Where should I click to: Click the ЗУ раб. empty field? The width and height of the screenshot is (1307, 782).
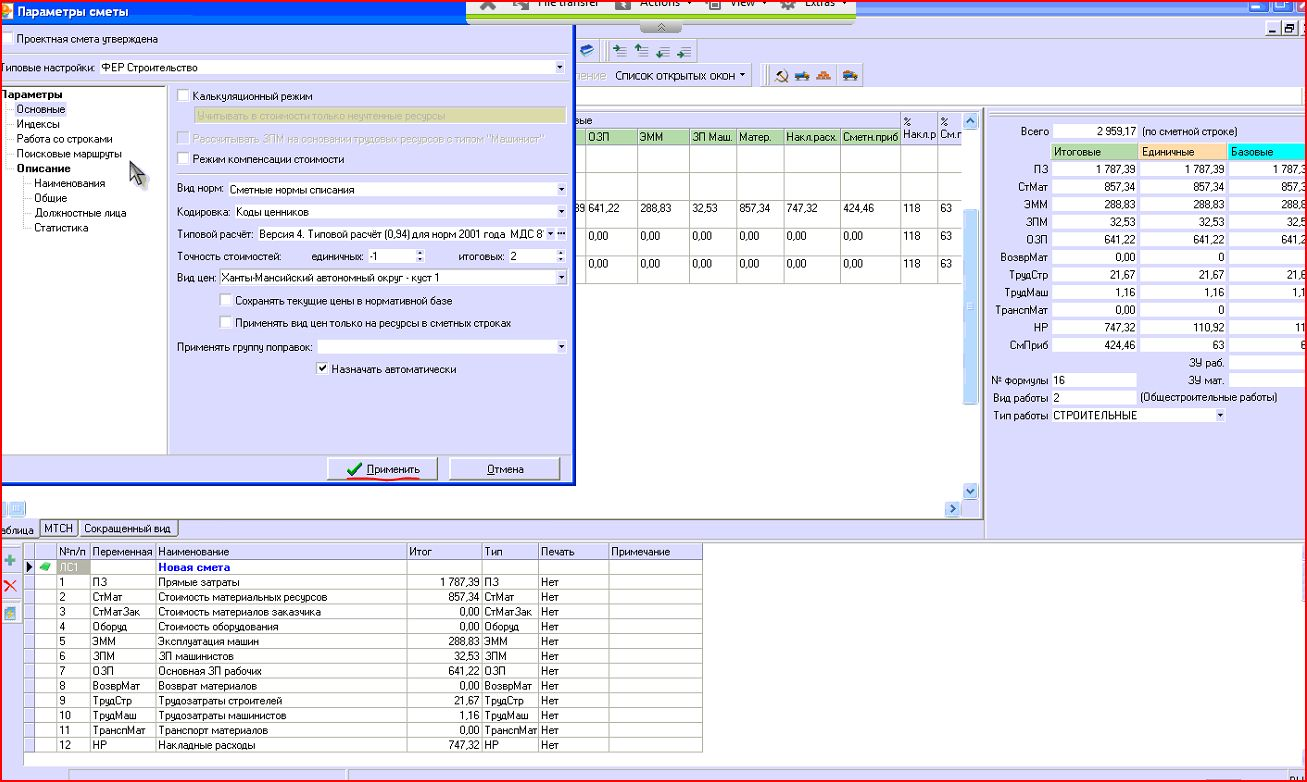pos(1267,363)
